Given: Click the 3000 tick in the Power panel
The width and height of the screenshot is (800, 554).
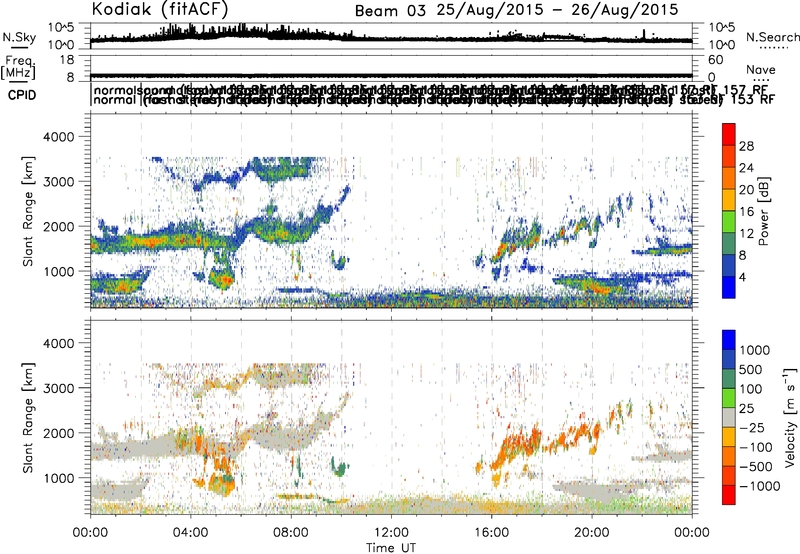Looking at the screenshot, I should coord(61,182).
